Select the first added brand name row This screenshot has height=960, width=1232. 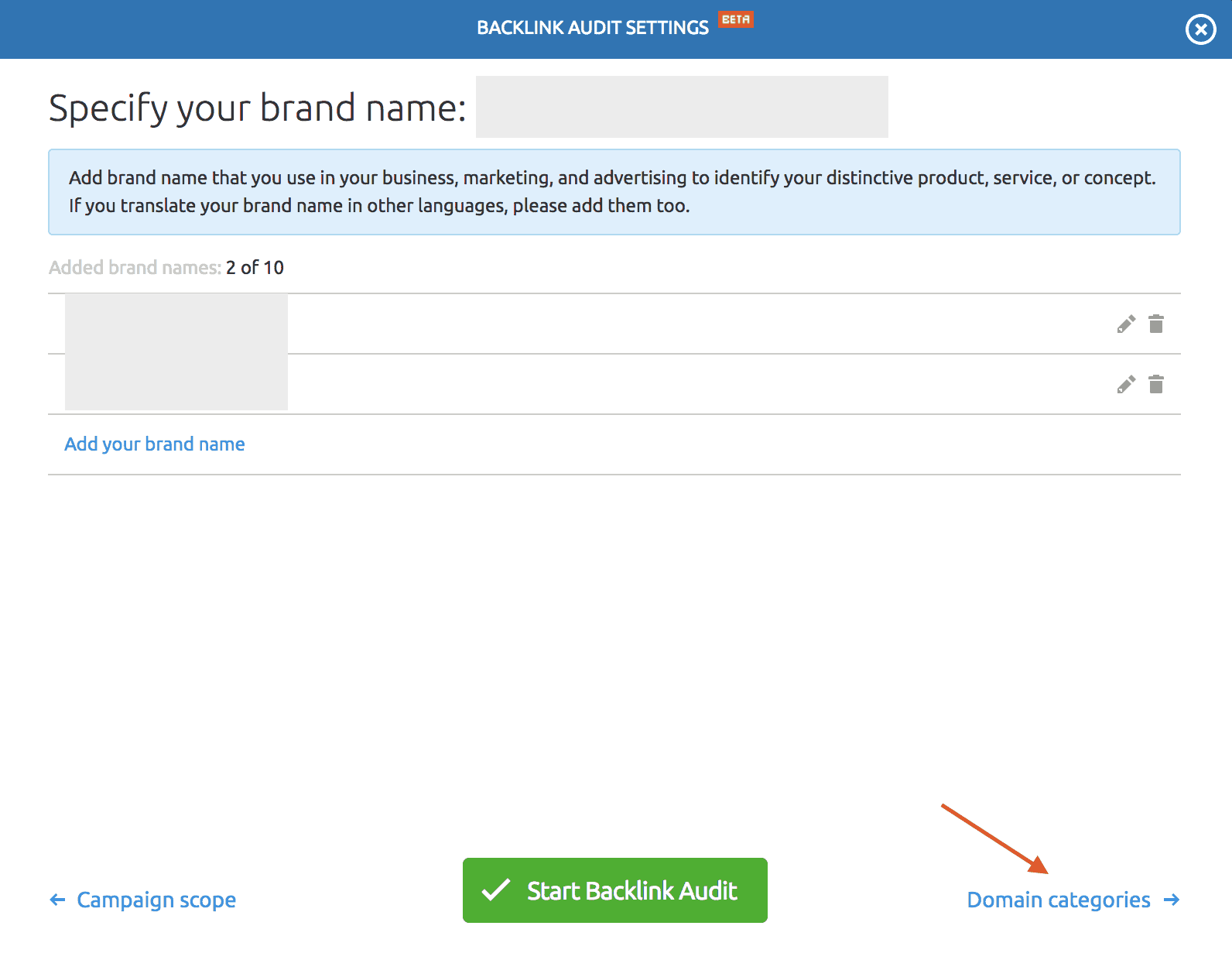point(176,324)
